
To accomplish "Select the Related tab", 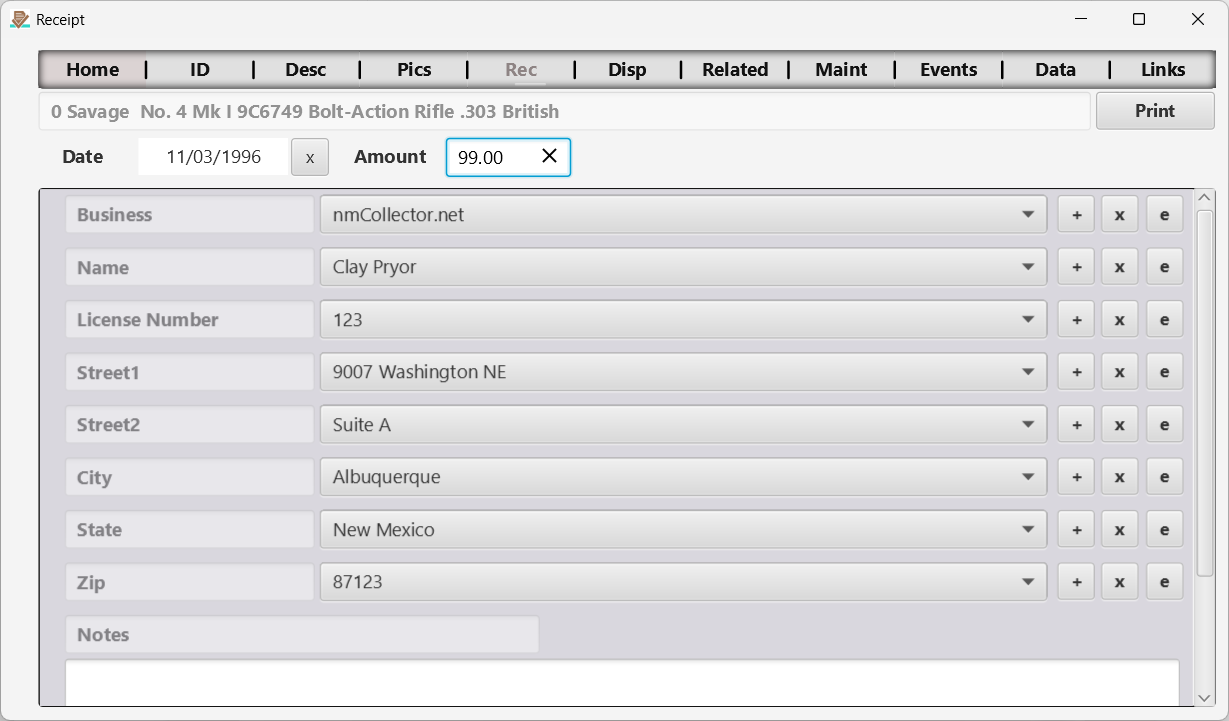I will (735, 69).
